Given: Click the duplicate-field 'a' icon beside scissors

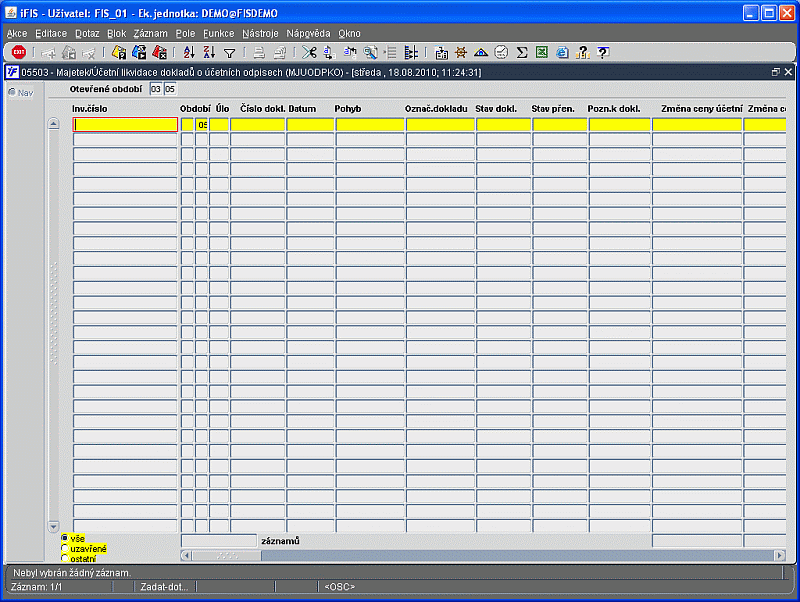Looking at the screenshot, I should pyautogui.click(x=330, y=52).
